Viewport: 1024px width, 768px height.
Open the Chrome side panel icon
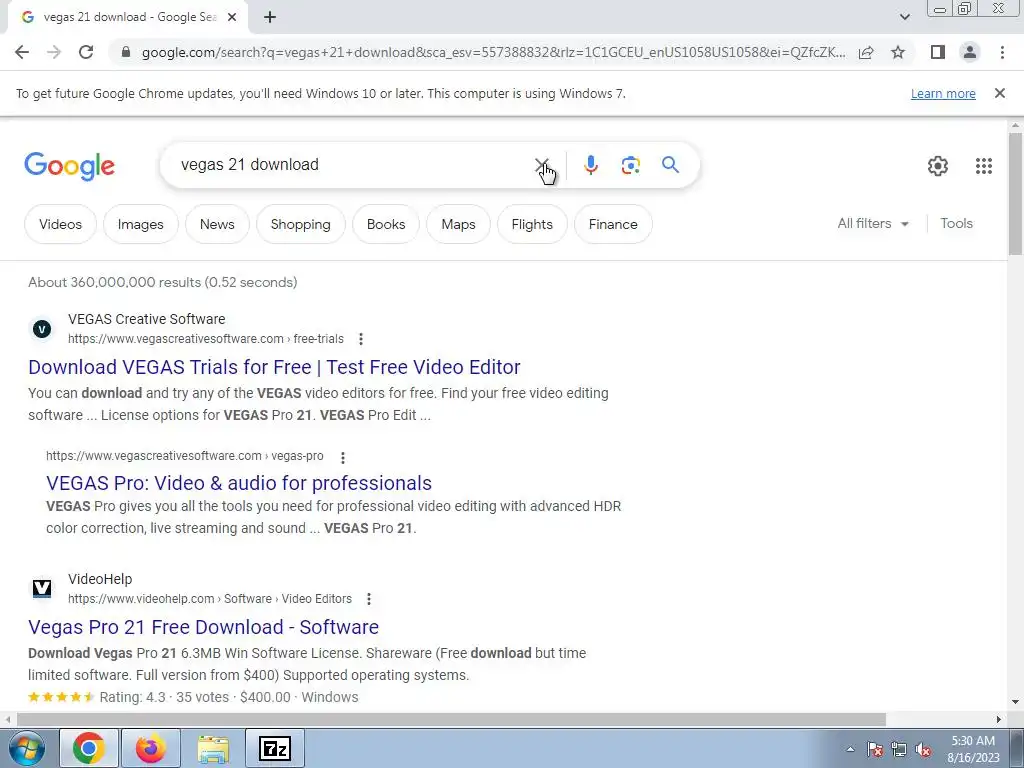pyautogui.click(x=938, y=52)
